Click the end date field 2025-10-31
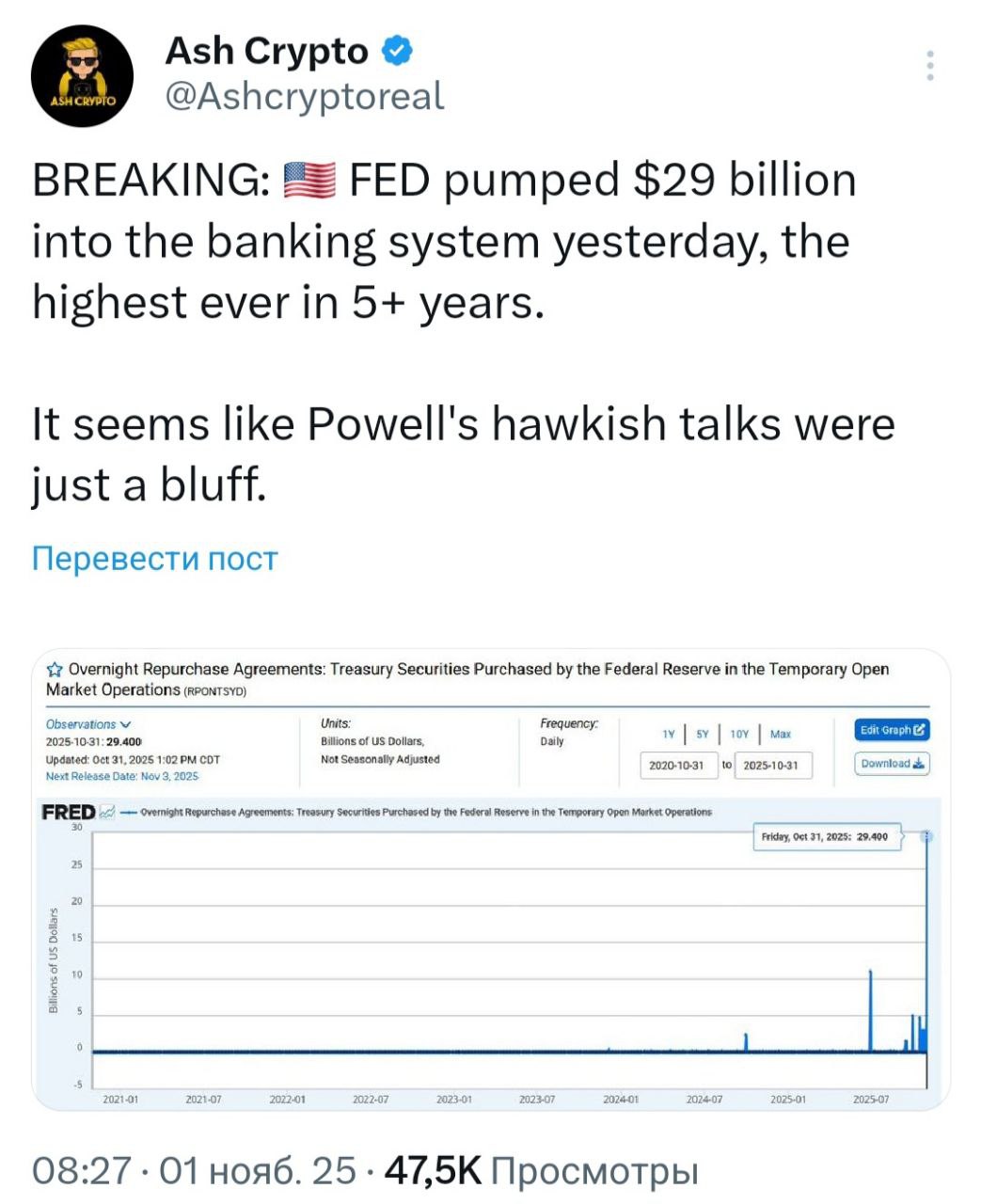 (771, 765)
